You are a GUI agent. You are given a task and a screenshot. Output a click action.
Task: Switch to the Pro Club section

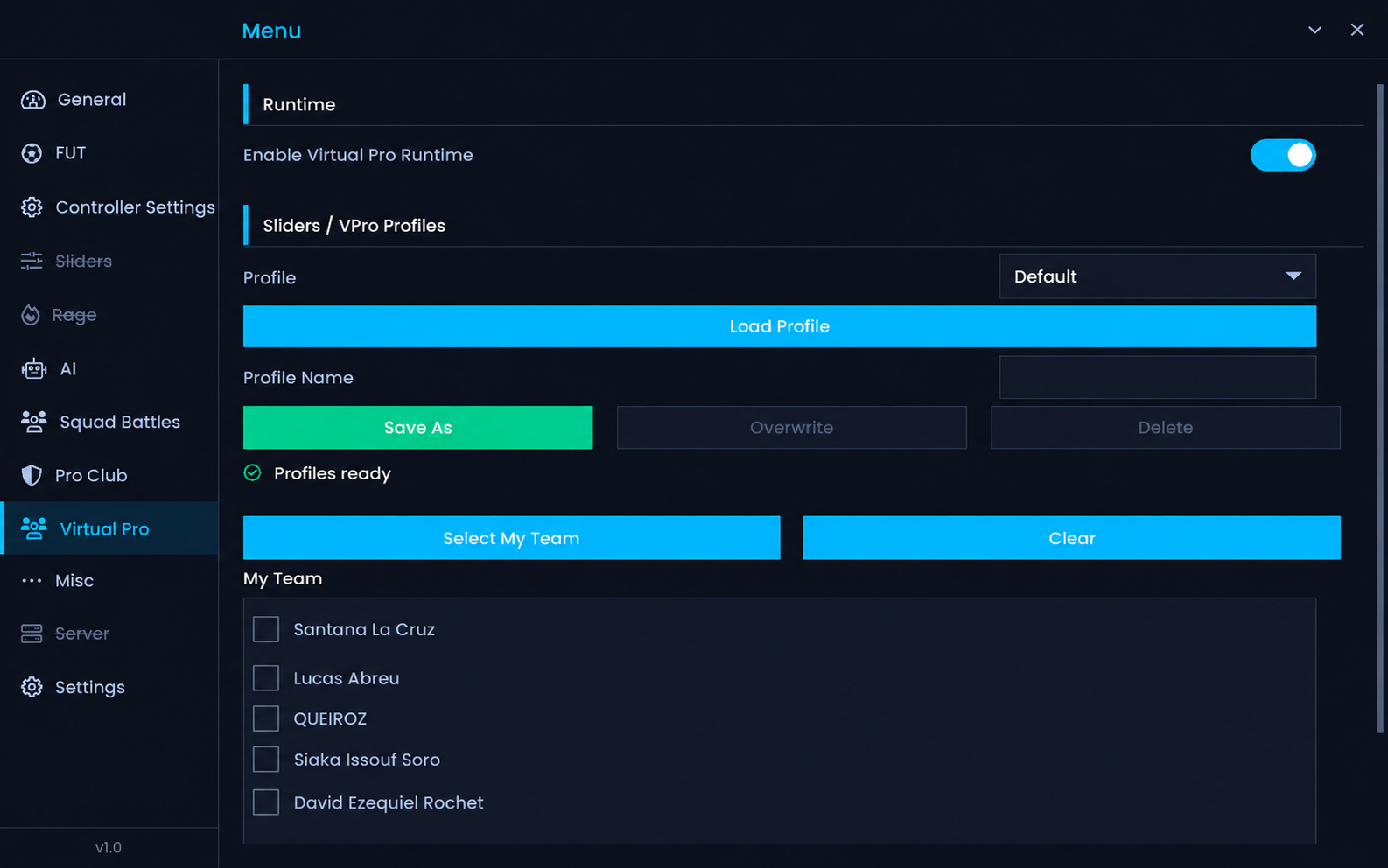[x=109, y=475]
